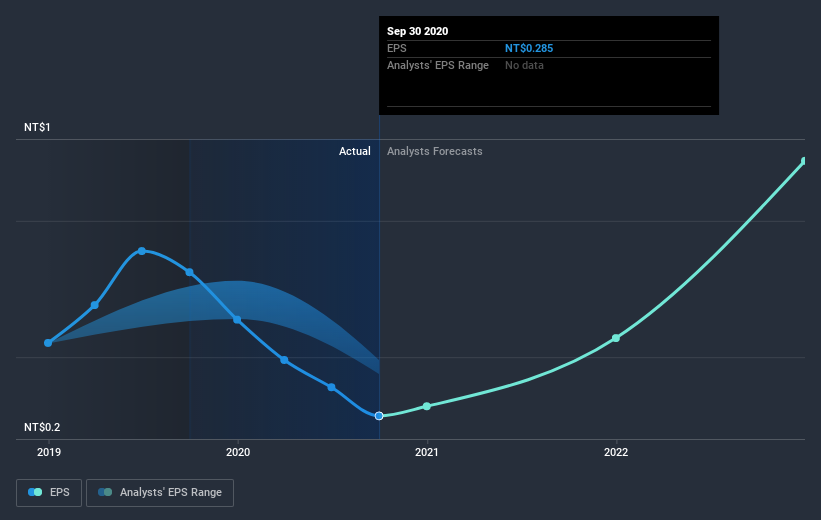Click the forecast data point at 2022
Screen dimensions: 821x520
click(616, 338)
